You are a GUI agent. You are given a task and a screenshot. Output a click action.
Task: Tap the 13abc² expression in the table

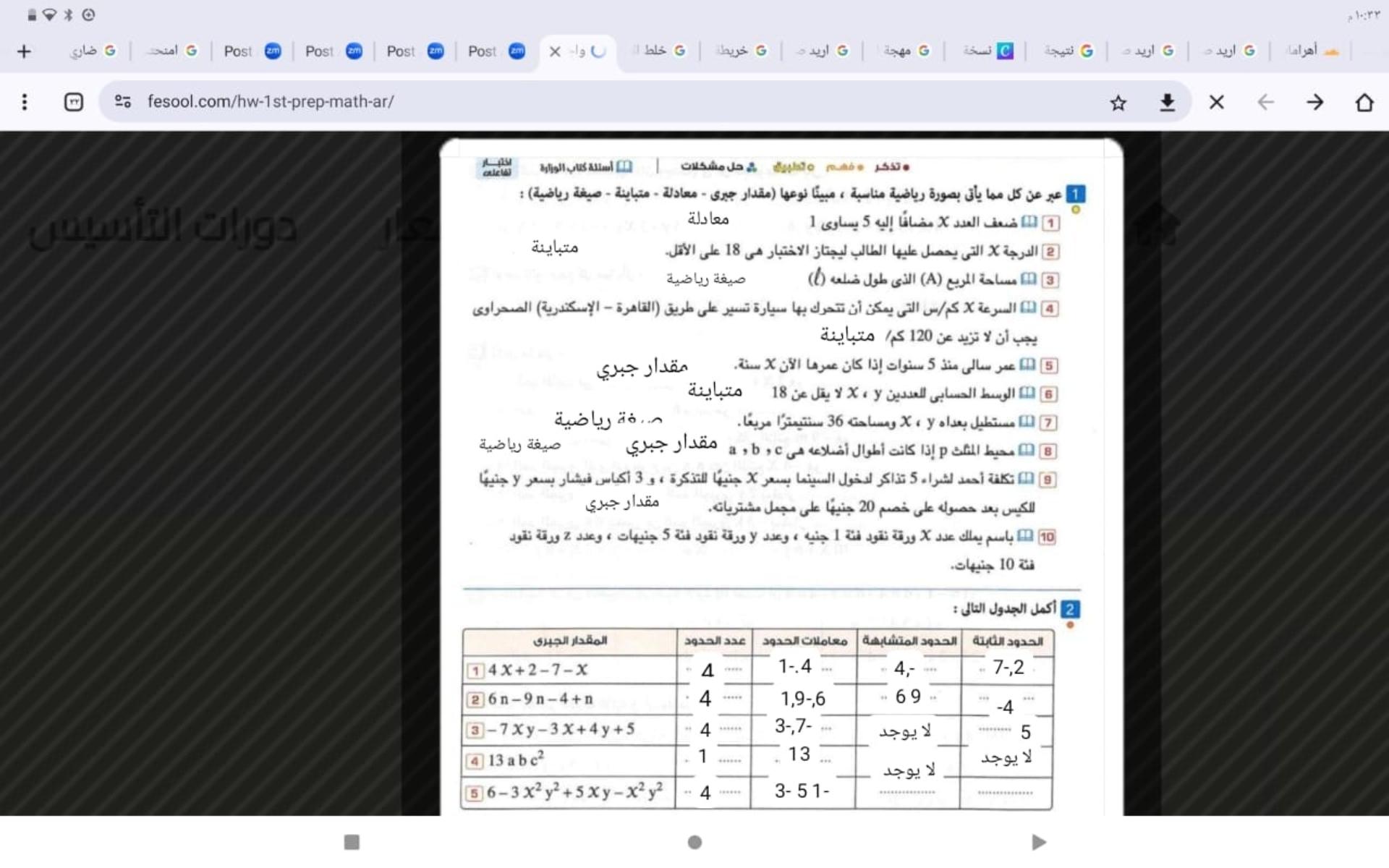pos(516,760)
